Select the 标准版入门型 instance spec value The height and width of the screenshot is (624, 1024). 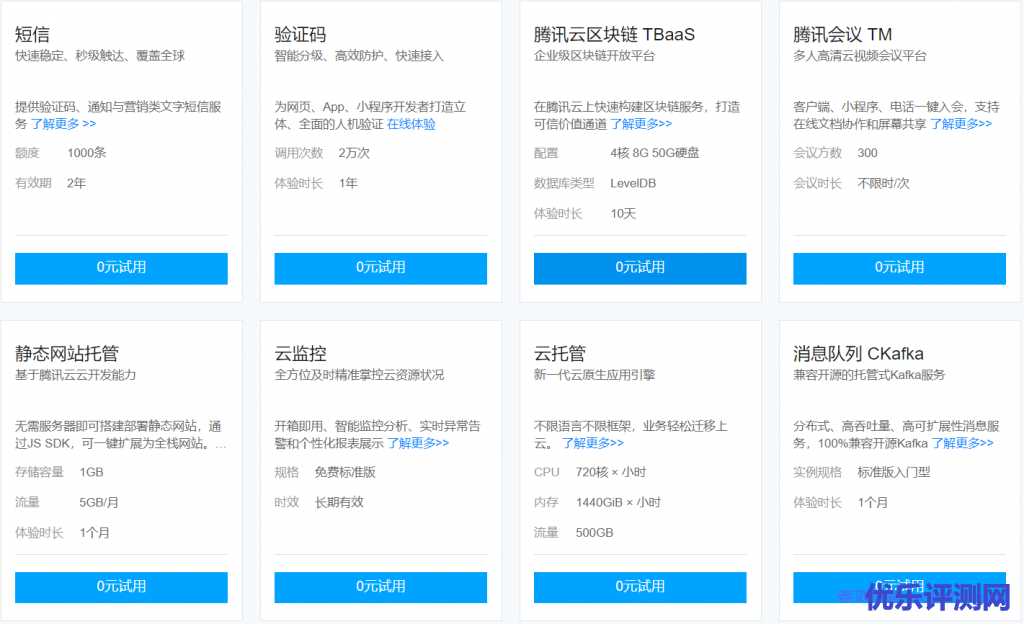[x=893, y=473]
